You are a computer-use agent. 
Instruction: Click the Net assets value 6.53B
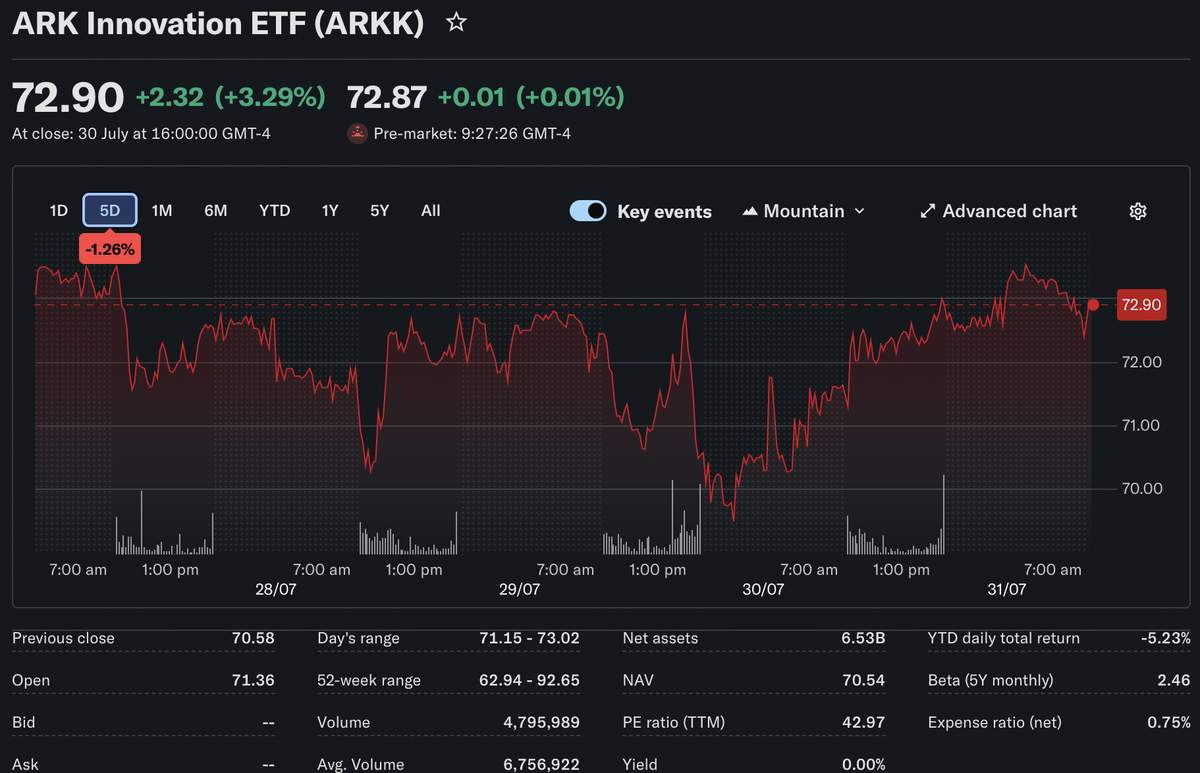[x=862, y=638]
